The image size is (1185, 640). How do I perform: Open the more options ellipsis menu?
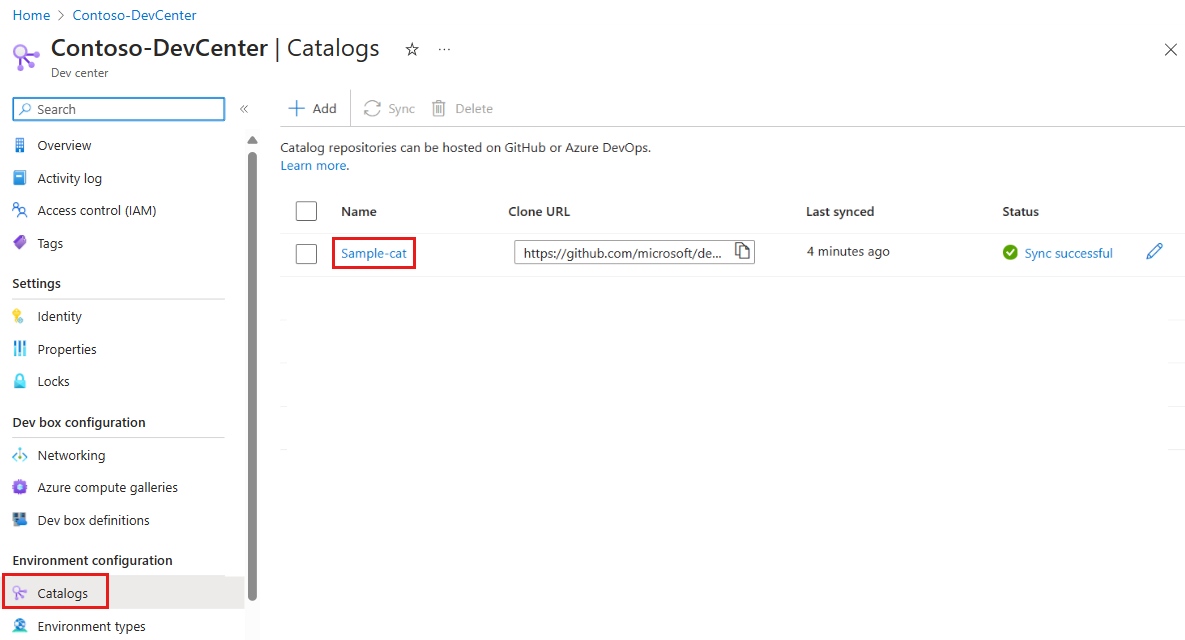coord(444,50)
